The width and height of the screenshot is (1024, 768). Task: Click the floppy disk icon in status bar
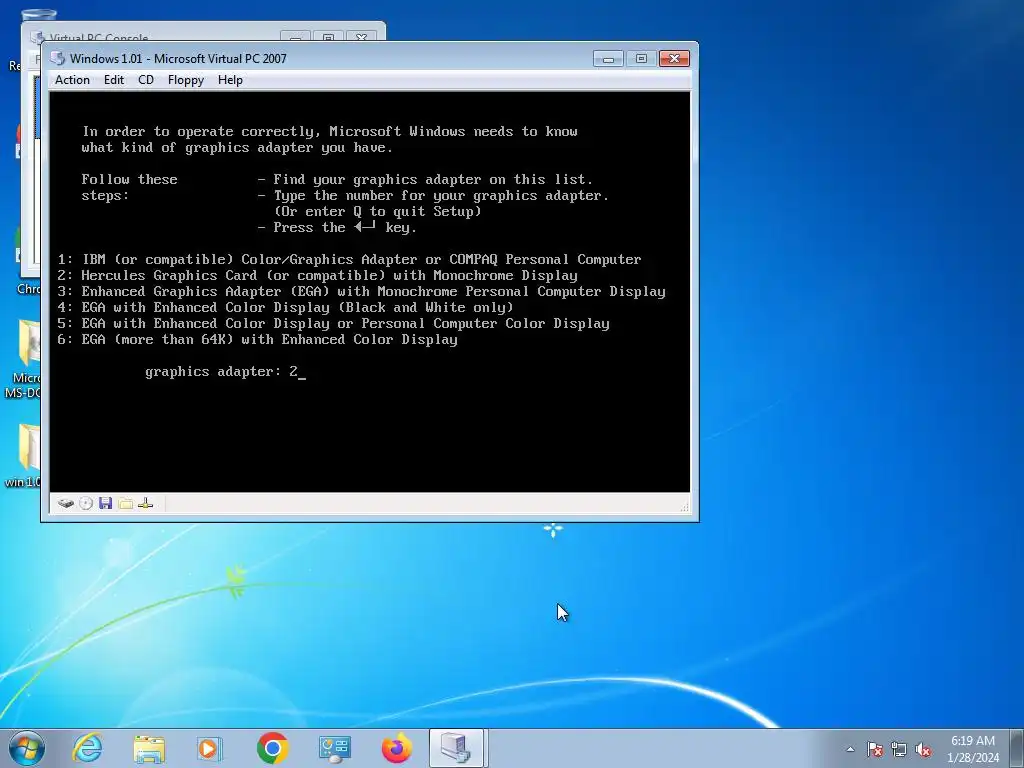coord(106,503)
